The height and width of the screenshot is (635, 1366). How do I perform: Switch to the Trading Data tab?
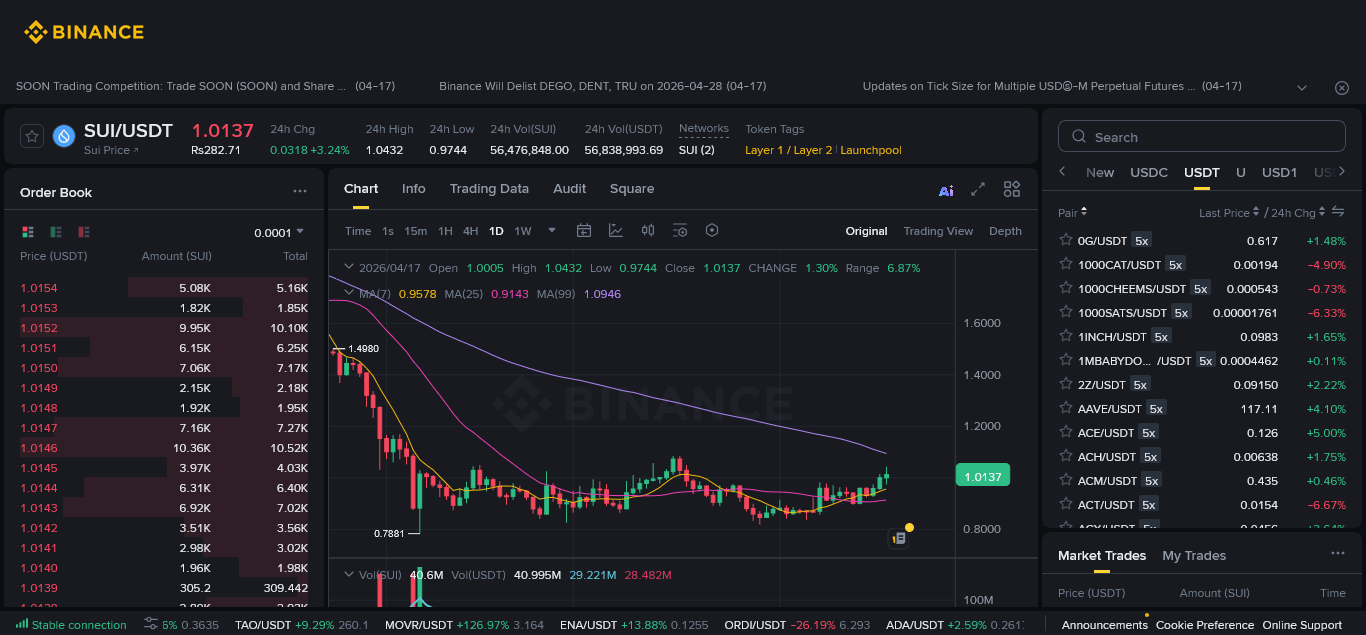pos(489,189)
